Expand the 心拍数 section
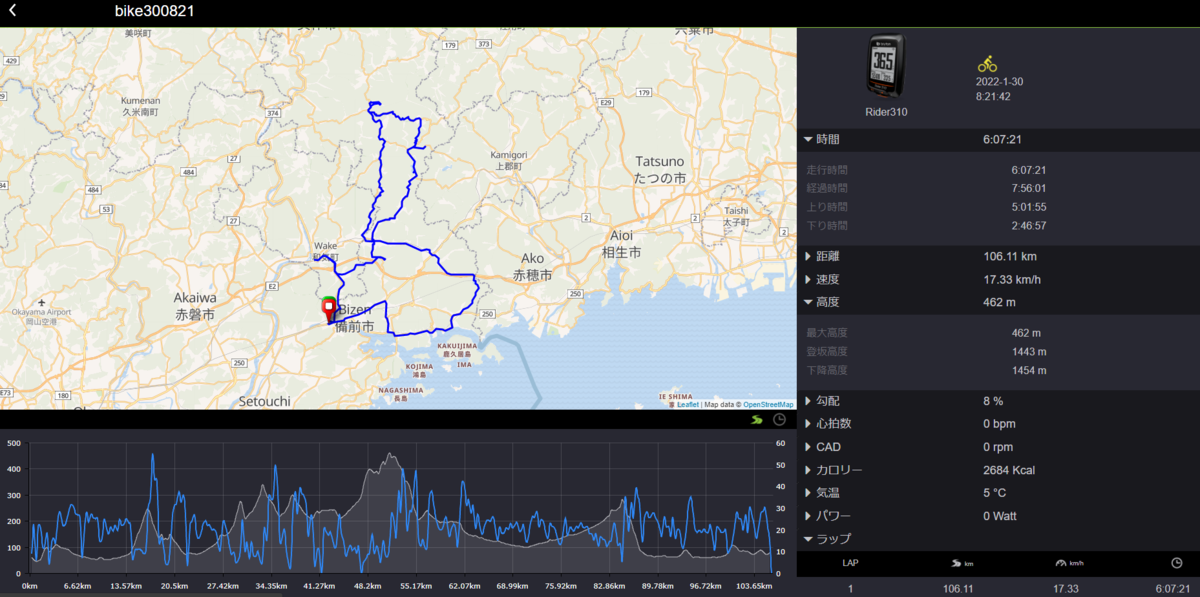This screenshot has height=597, width=1200. [x=808, y=424]
